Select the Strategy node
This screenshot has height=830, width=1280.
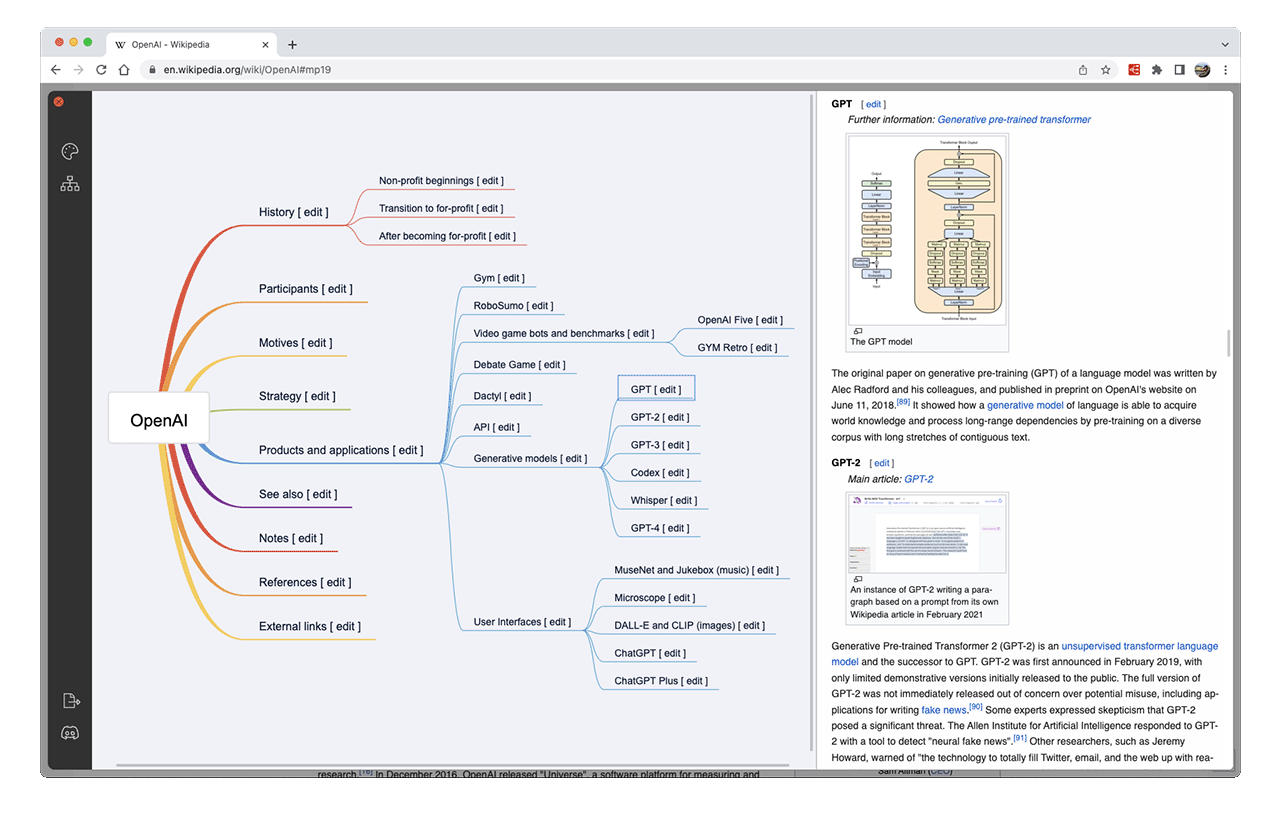pos(296,396)
